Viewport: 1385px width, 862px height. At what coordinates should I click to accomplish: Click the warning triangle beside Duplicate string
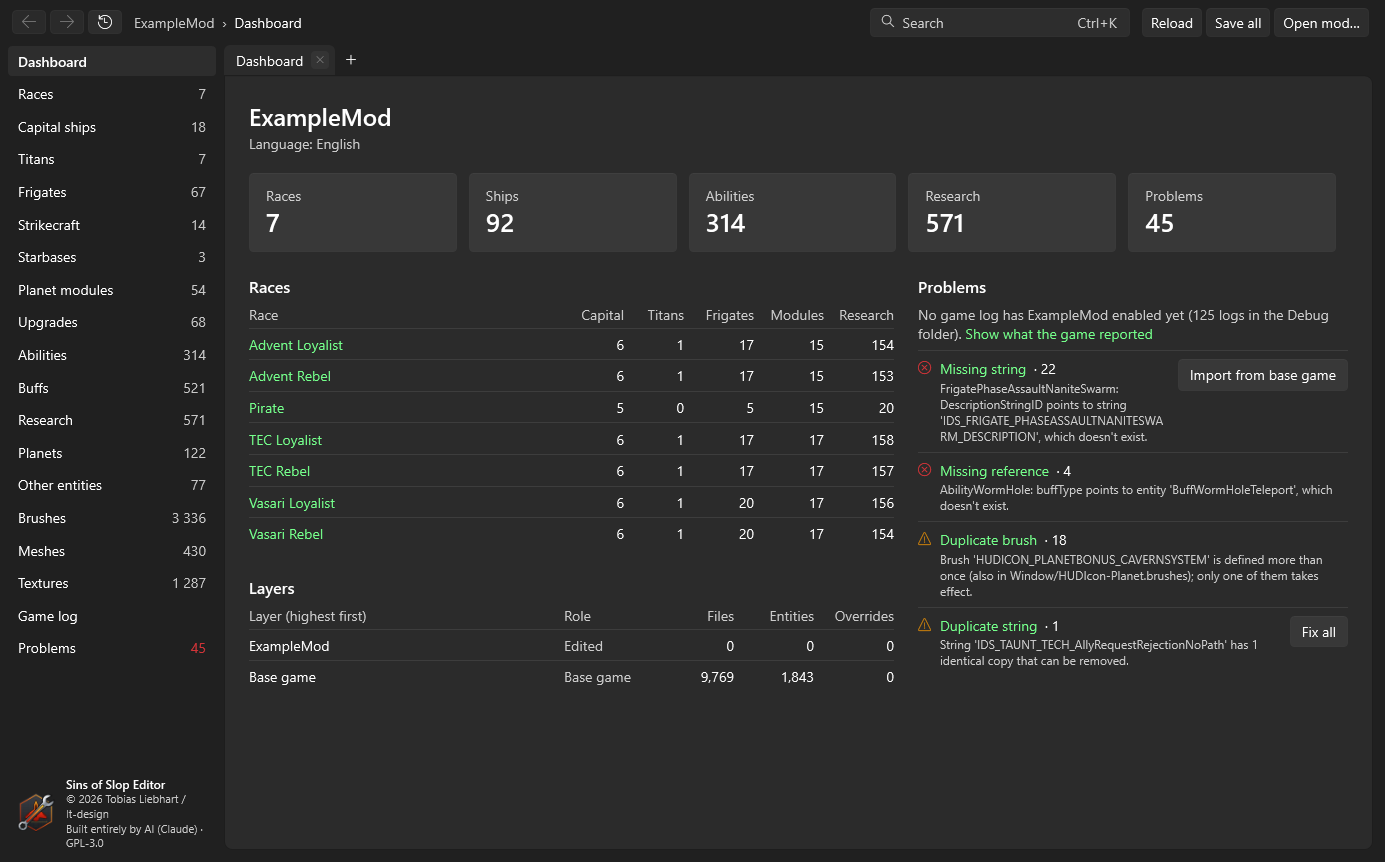tap(924, 626)
